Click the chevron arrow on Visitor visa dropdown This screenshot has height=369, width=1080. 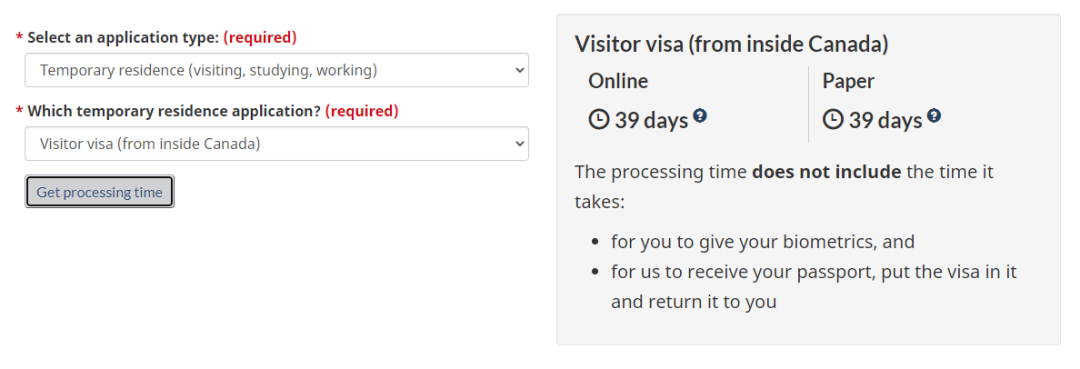tap(519, 144)
